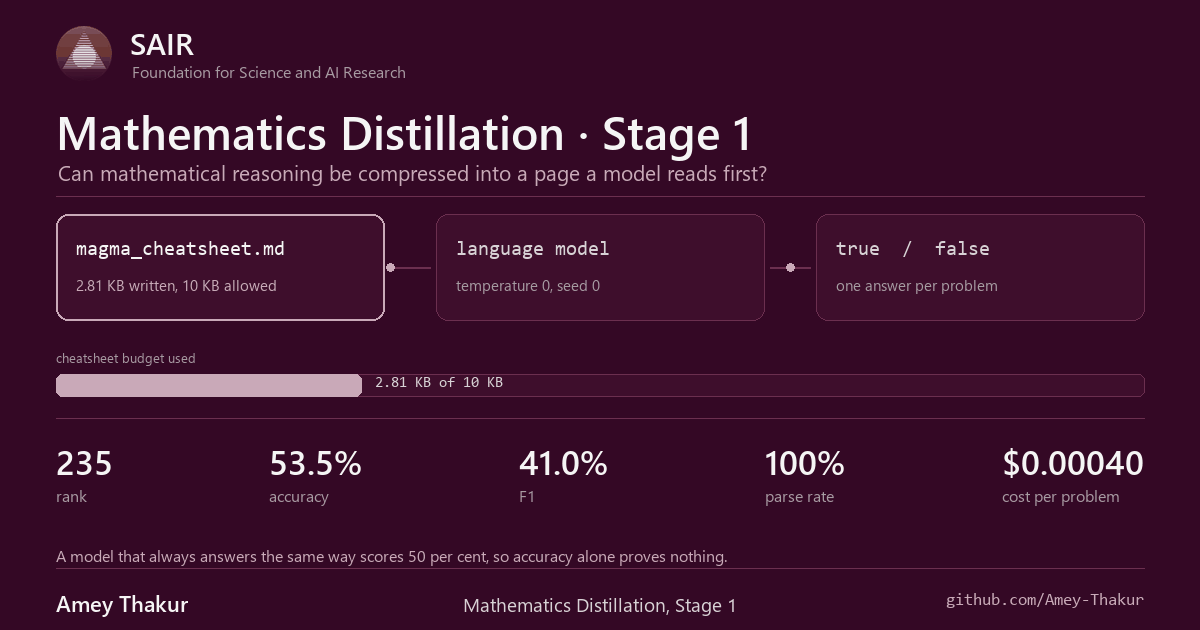
Task: Select the true / false card
Action: coord(980,267)
